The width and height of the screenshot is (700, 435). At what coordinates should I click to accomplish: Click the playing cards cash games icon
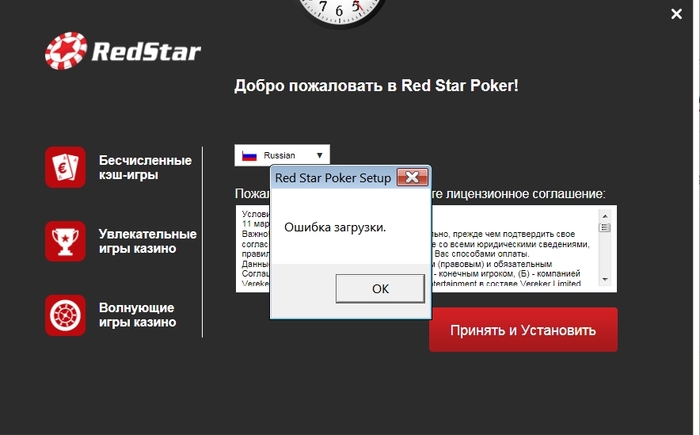click(65, 167)
